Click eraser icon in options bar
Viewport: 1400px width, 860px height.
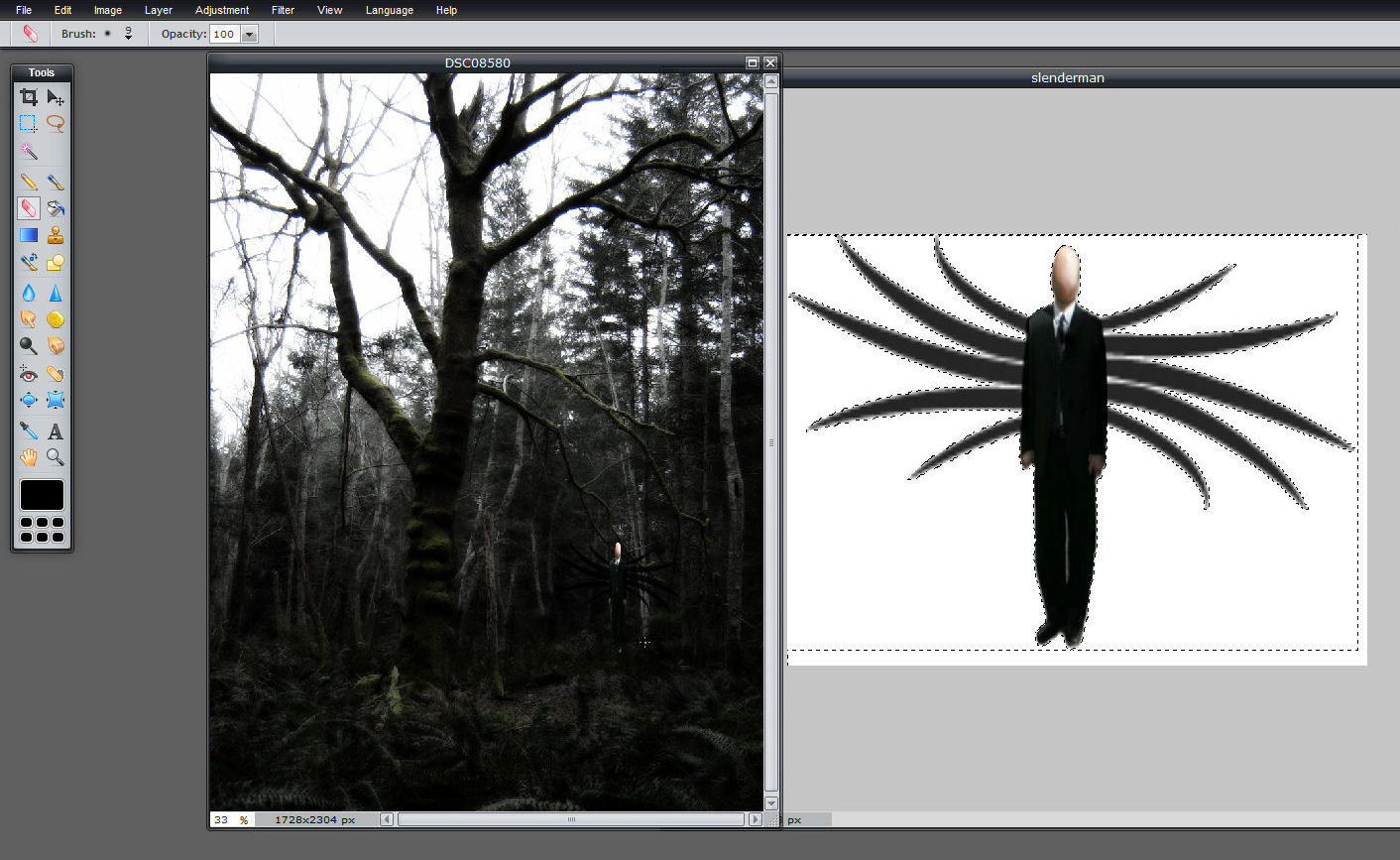pos(30,34)
